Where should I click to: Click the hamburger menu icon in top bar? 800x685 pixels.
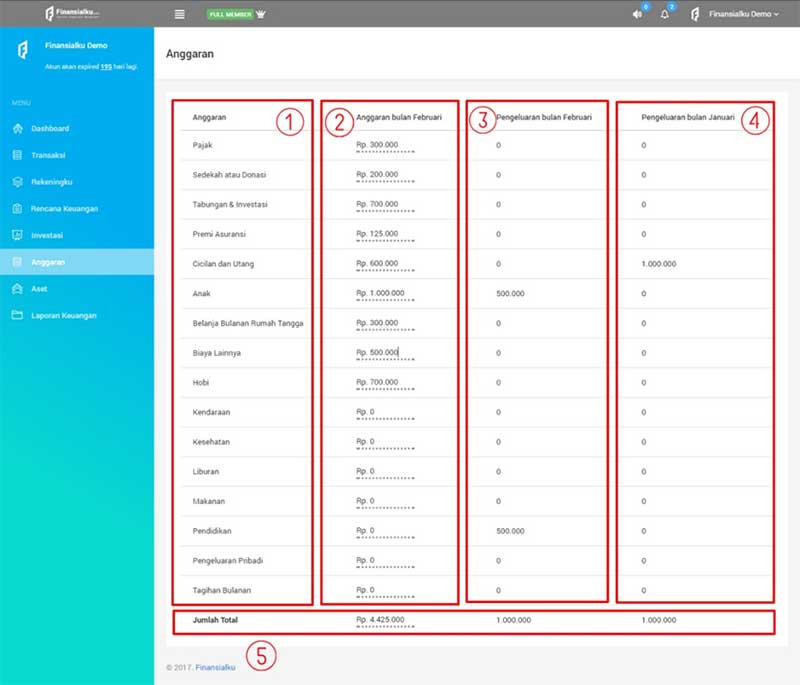pos(179,14)
